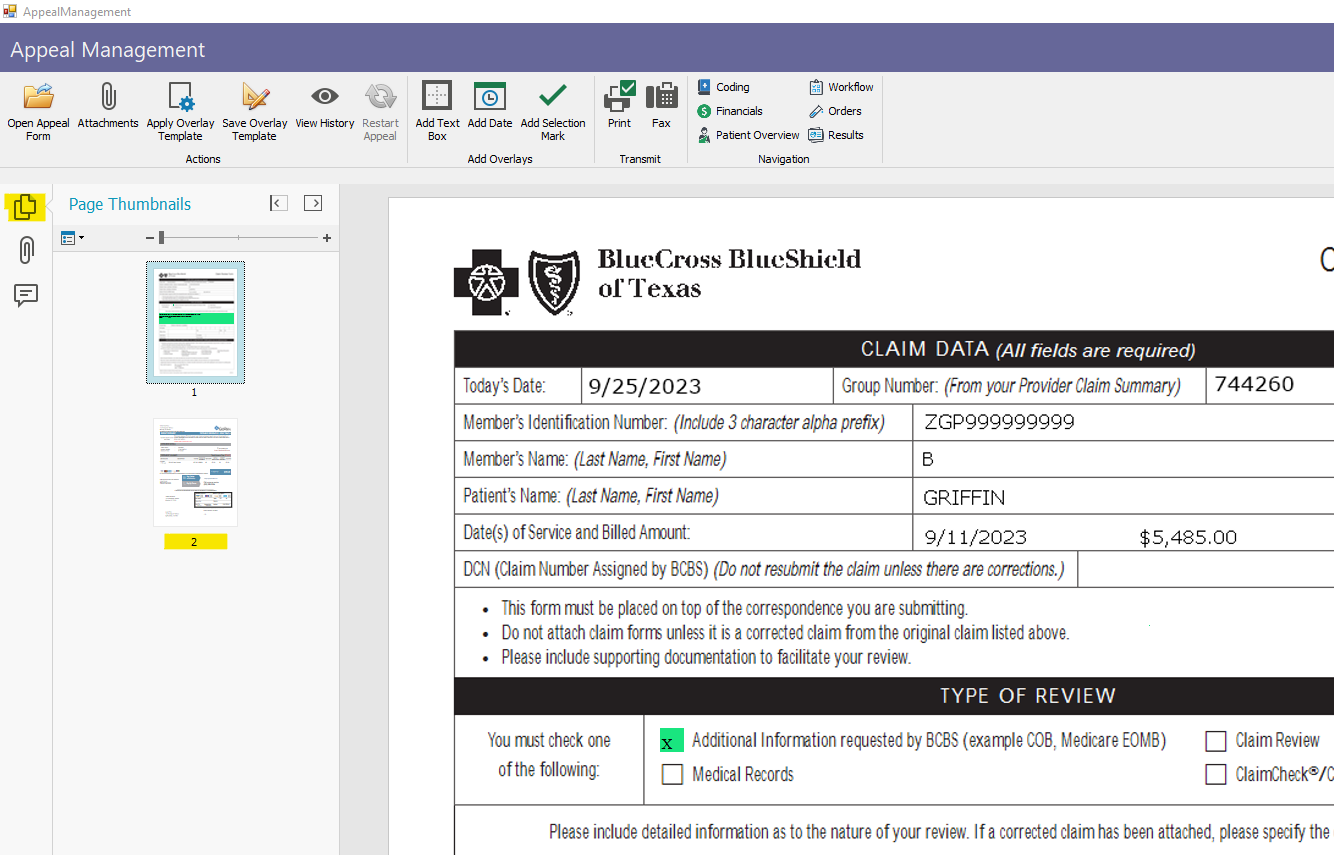Navigate to Workflow

[x=841, y=87]
